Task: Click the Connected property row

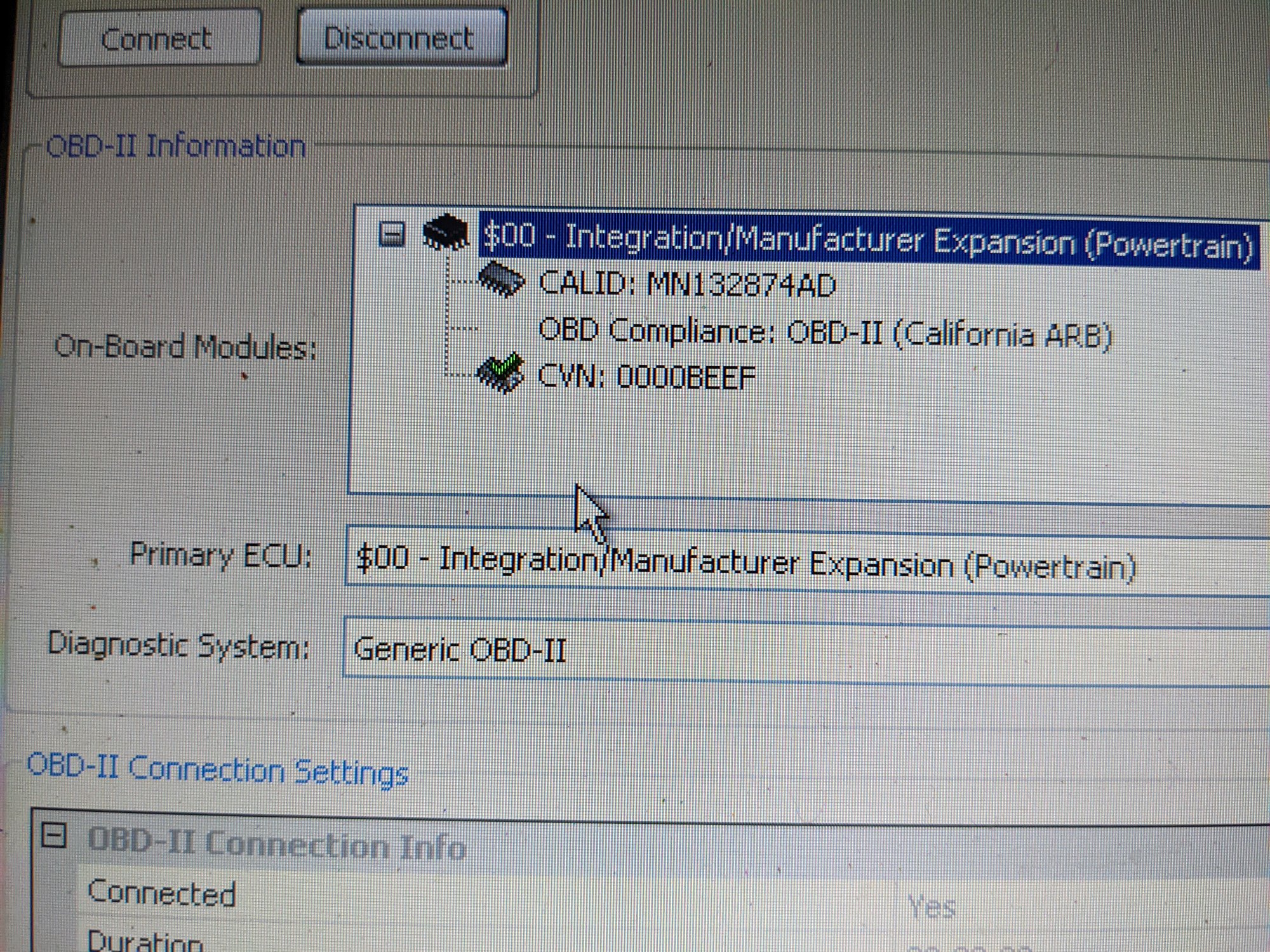Action: 162,894
